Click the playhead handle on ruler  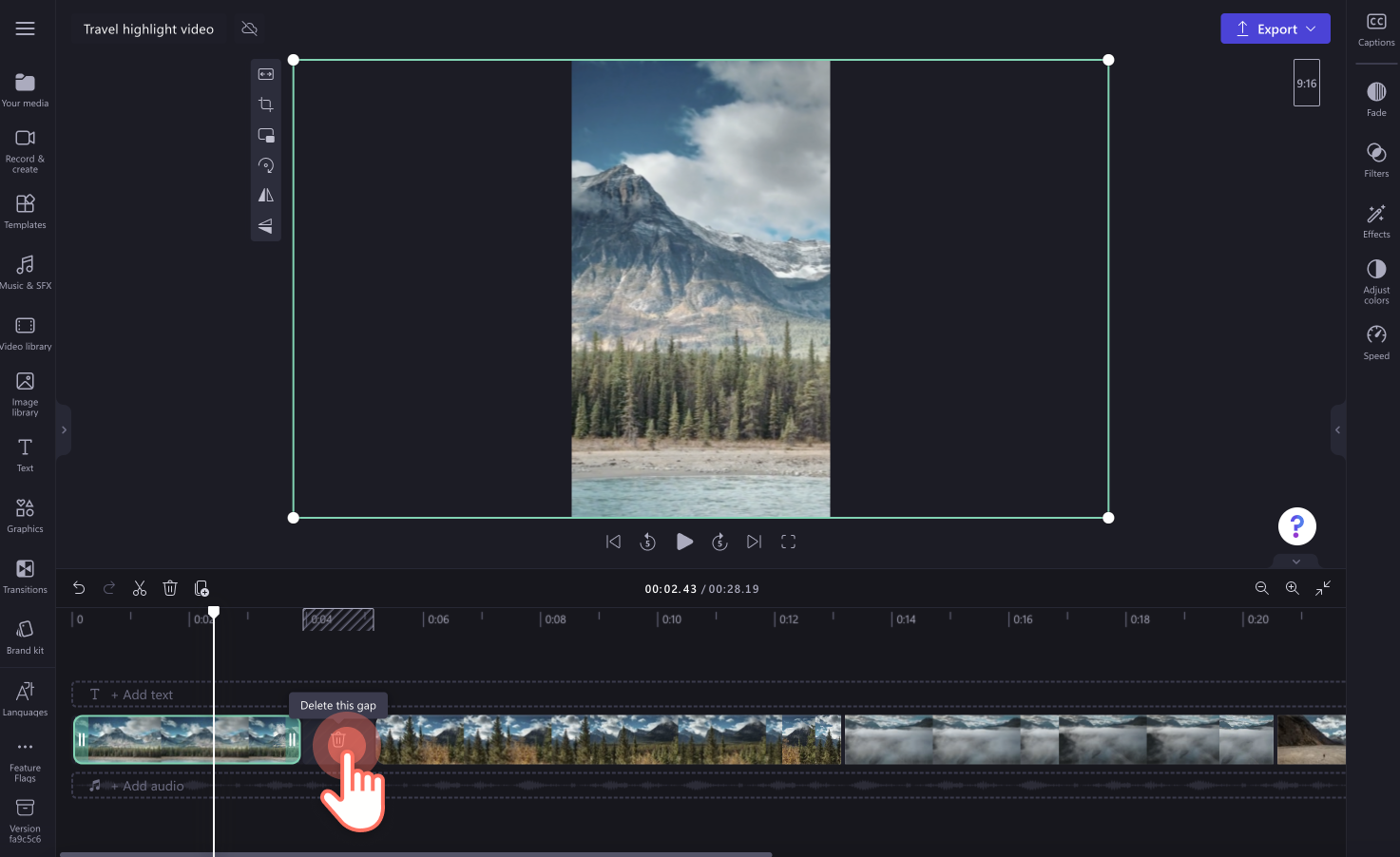(x=214, y=613)
